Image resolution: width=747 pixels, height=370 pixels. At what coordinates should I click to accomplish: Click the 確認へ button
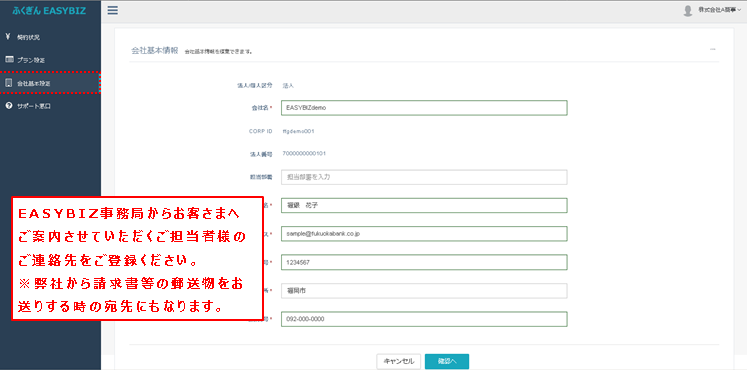point(447,361)
